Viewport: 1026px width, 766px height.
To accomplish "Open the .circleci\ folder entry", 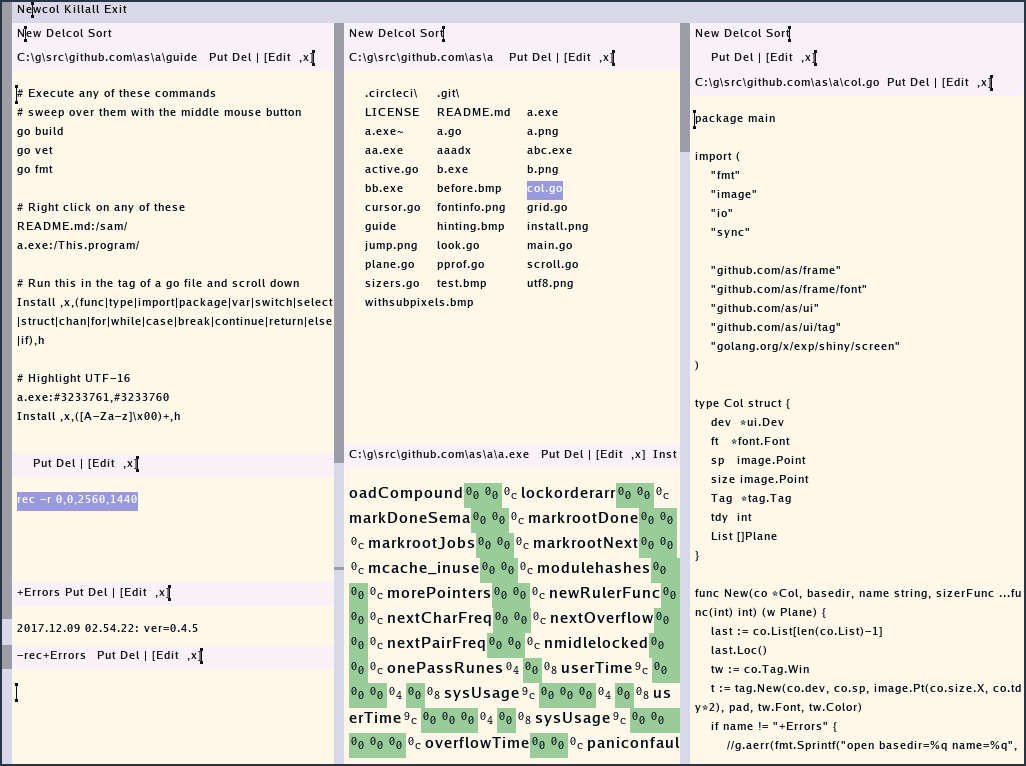I will coord(391,94).
